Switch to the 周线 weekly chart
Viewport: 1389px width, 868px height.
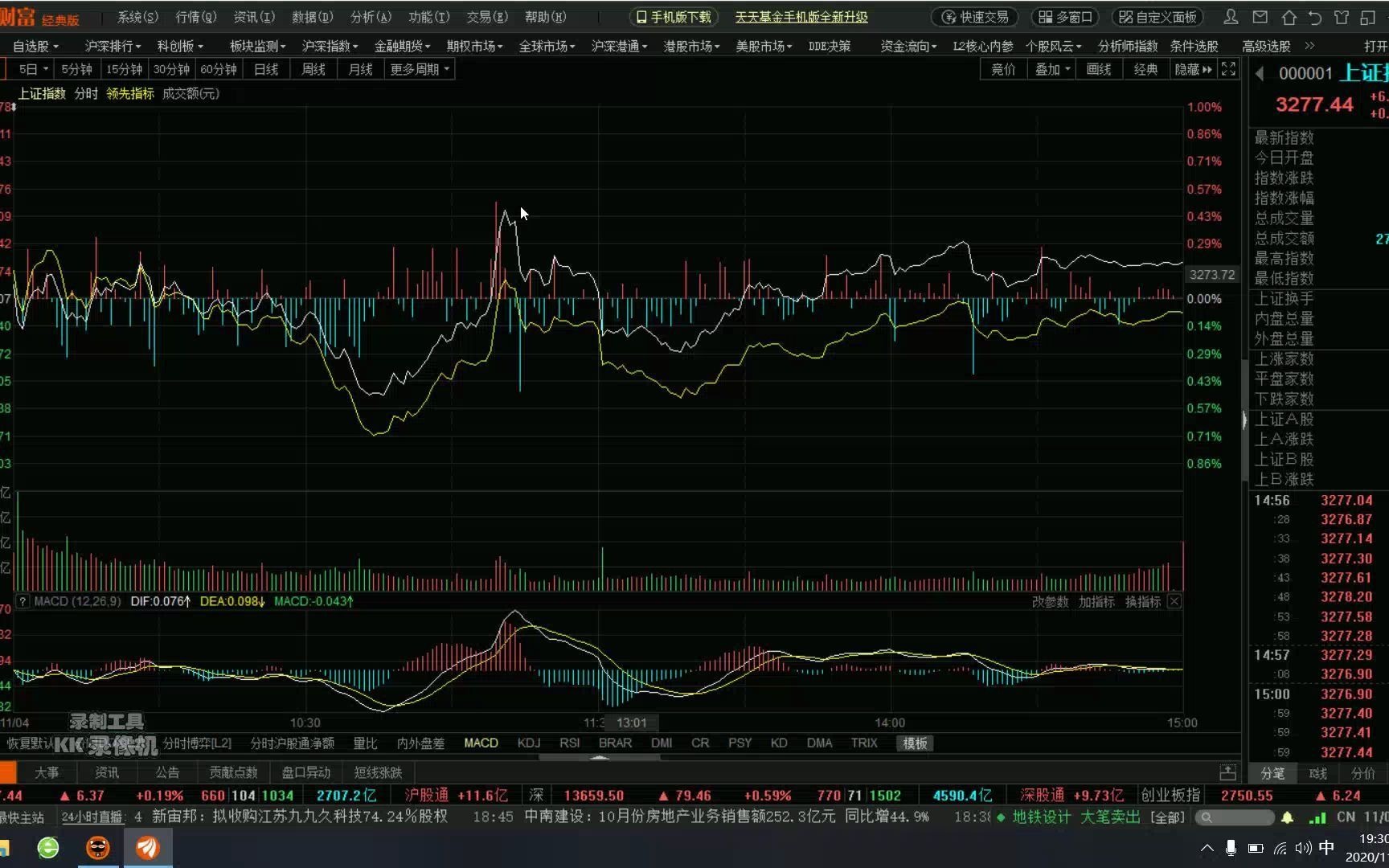point(313,69)
